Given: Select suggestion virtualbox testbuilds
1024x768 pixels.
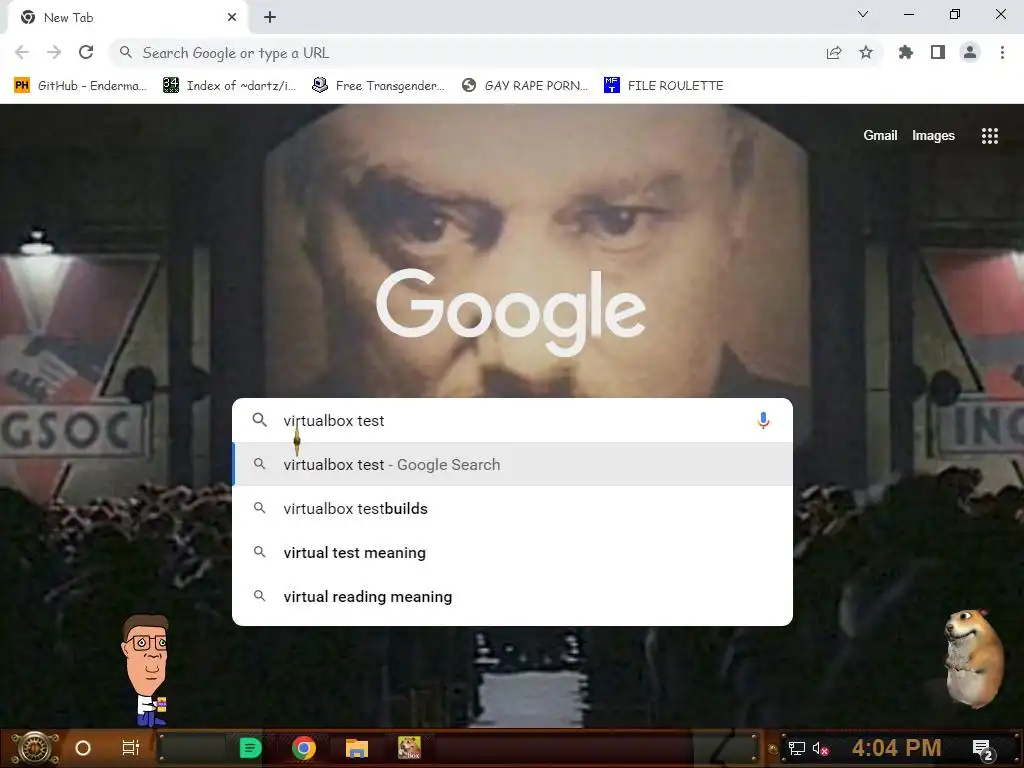Looking at the screenshot, I should [x=513, y=508].
